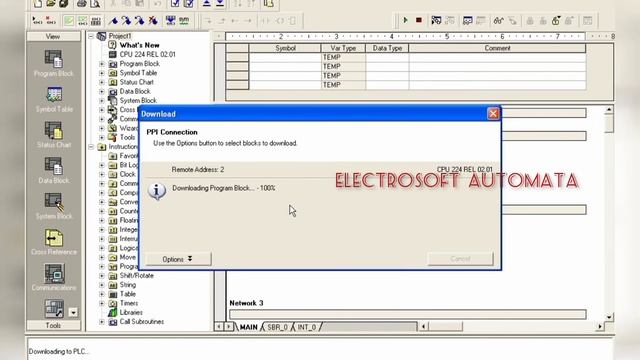Screen dimensions: 640x360
Task: Click the Network 3 comment field
Action: coord(408,314)
